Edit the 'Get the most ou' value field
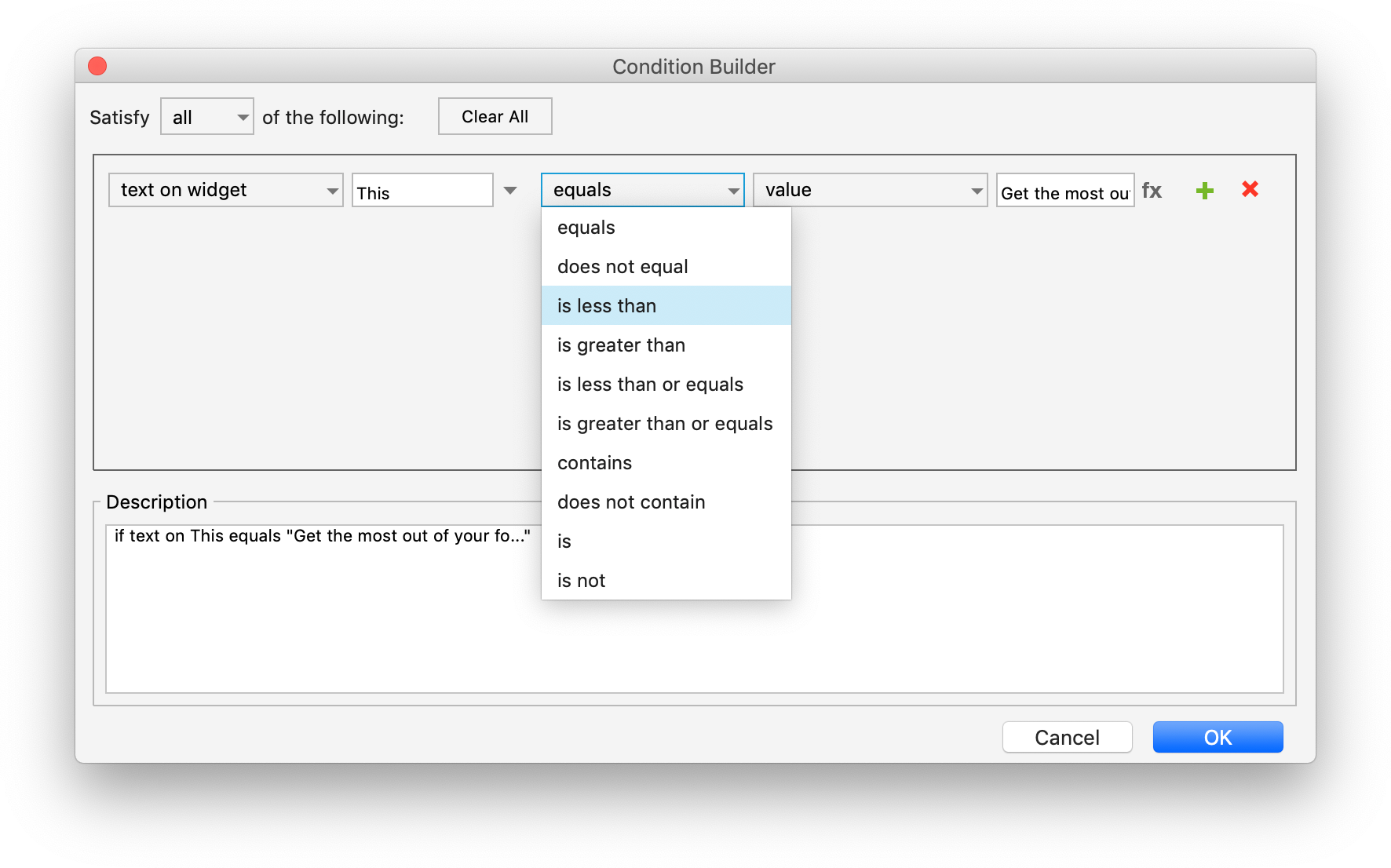 pos(1065,191)
